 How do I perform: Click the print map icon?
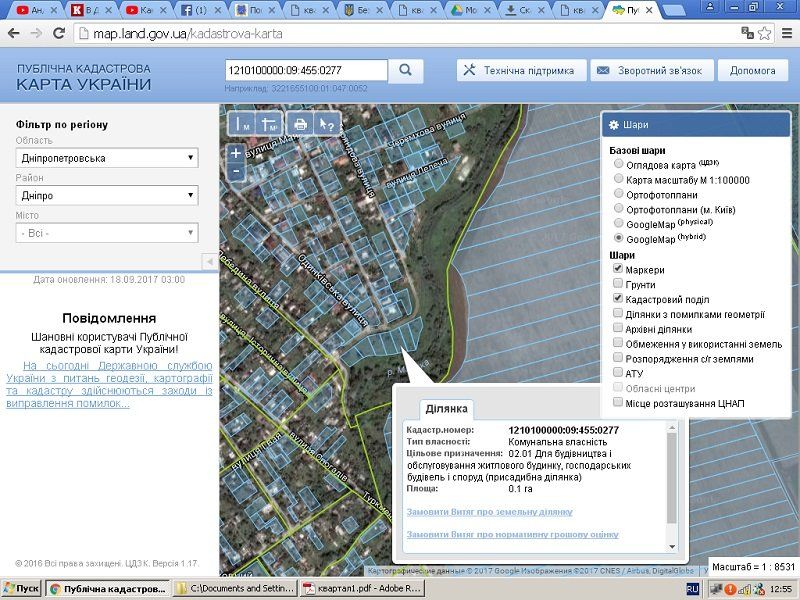click(x=299, y=124)
